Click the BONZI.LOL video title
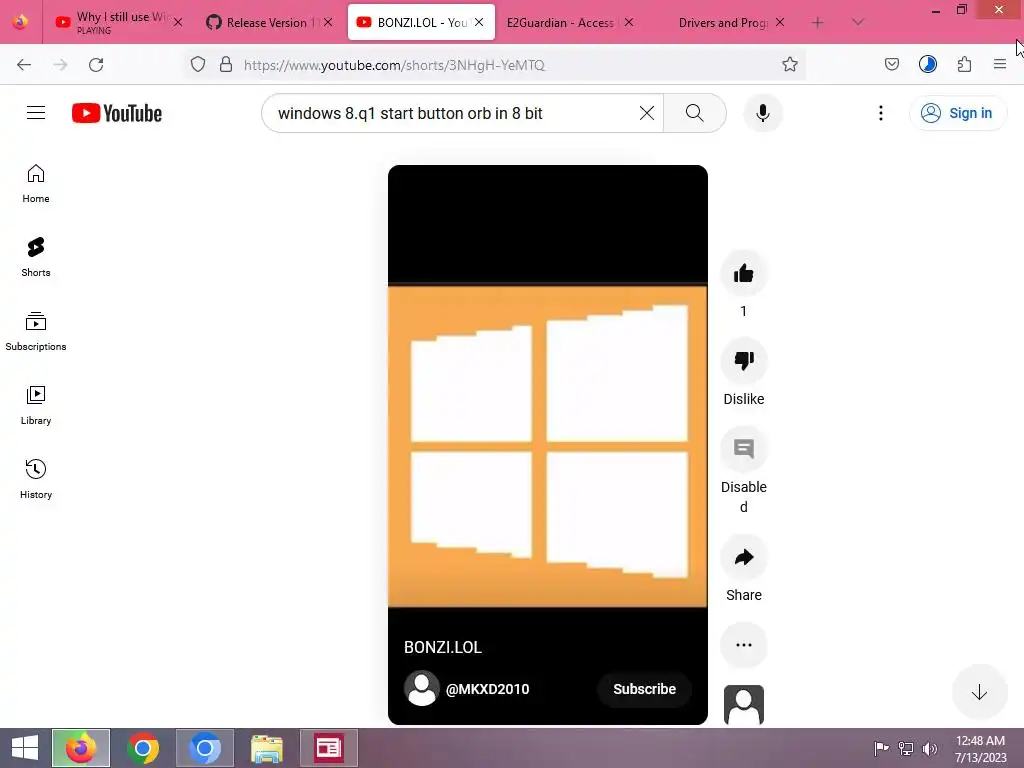 443,647
